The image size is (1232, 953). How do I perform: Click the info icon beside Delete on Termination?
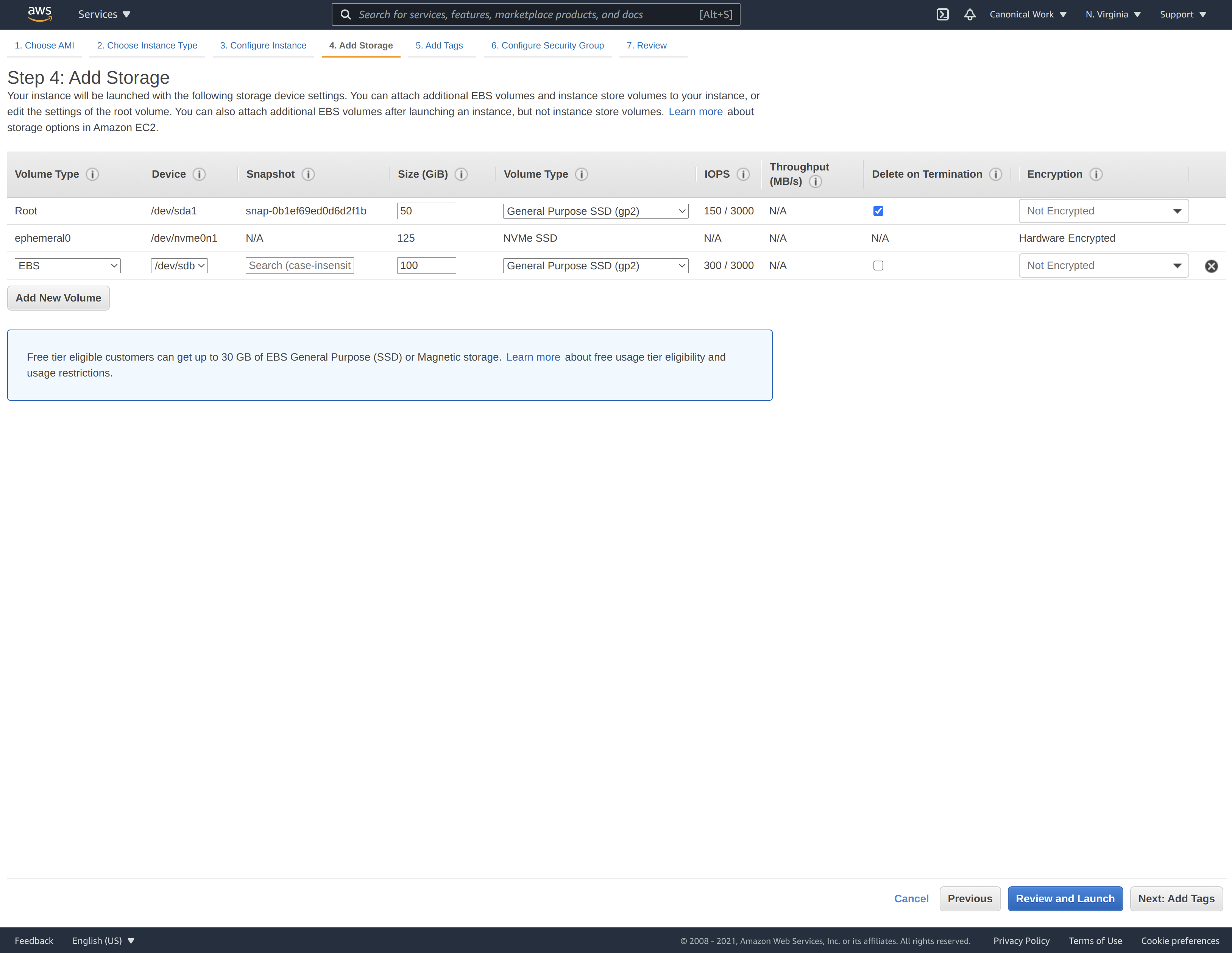996,174
